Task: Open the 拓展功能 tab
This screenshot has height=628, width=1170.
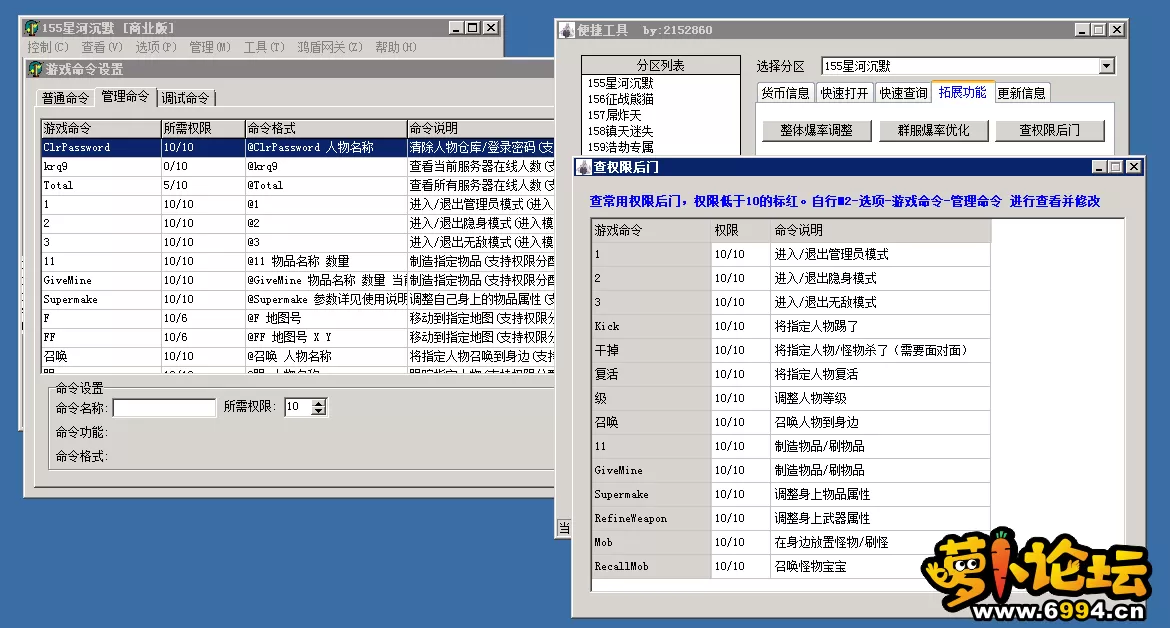Action: 963,92
